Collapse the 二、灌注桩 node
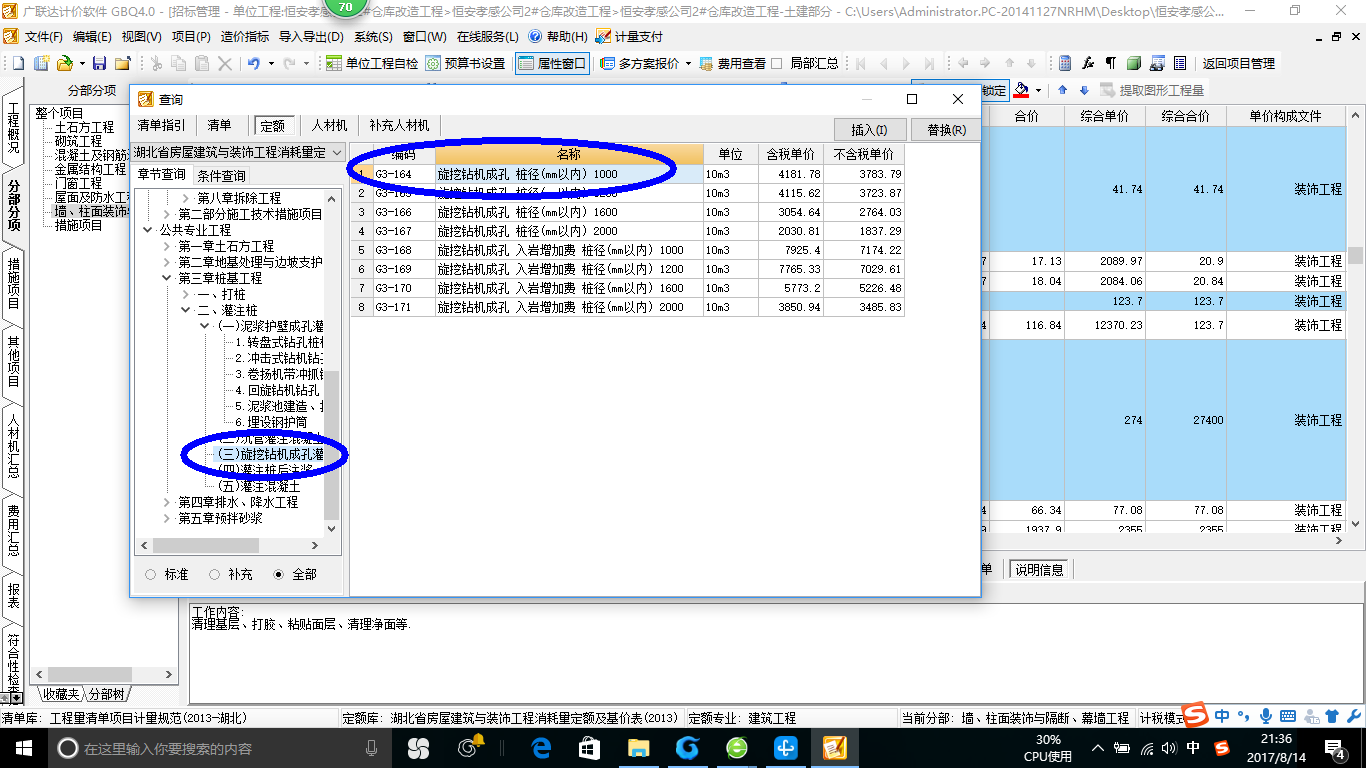 pyautogui.click(x=186, y=310)
